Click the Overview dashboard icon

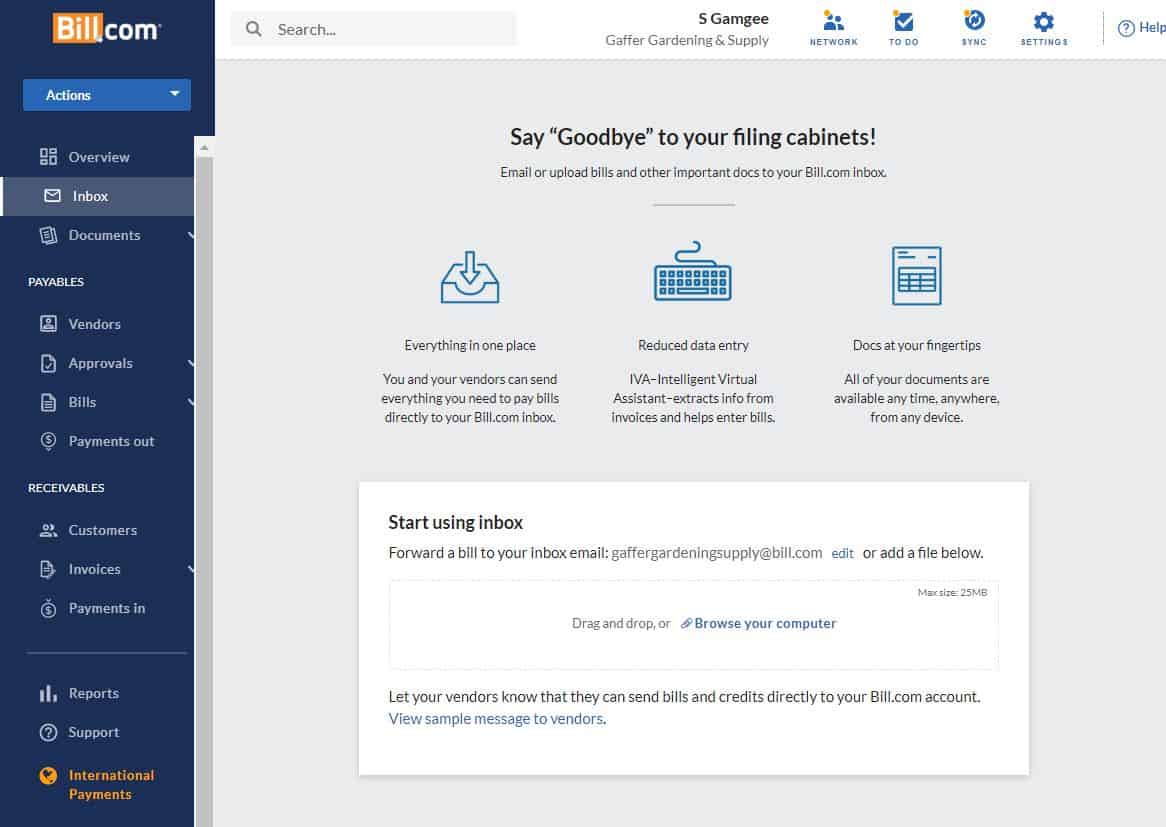tap(48, 157)
